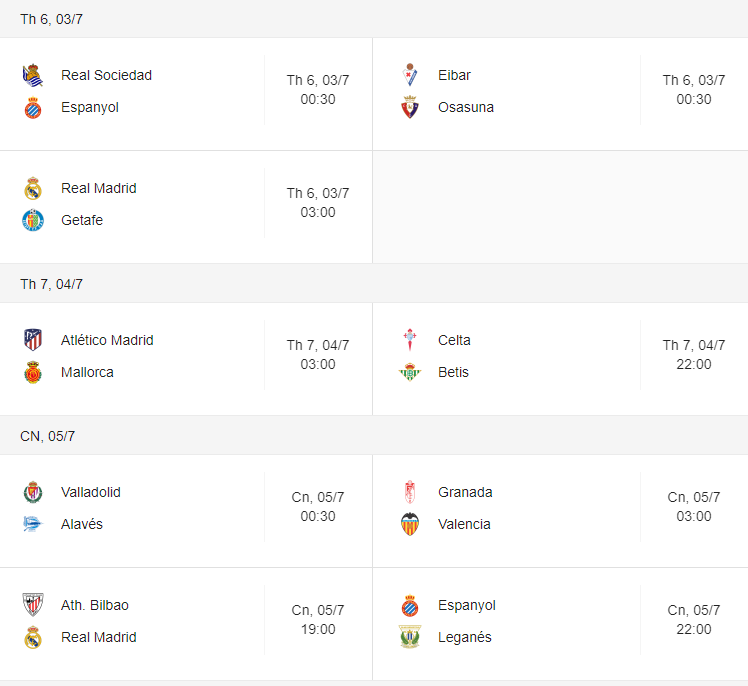Open Valladolid team name link
This screenshot has width=748, height=686.
coord(91,492)
